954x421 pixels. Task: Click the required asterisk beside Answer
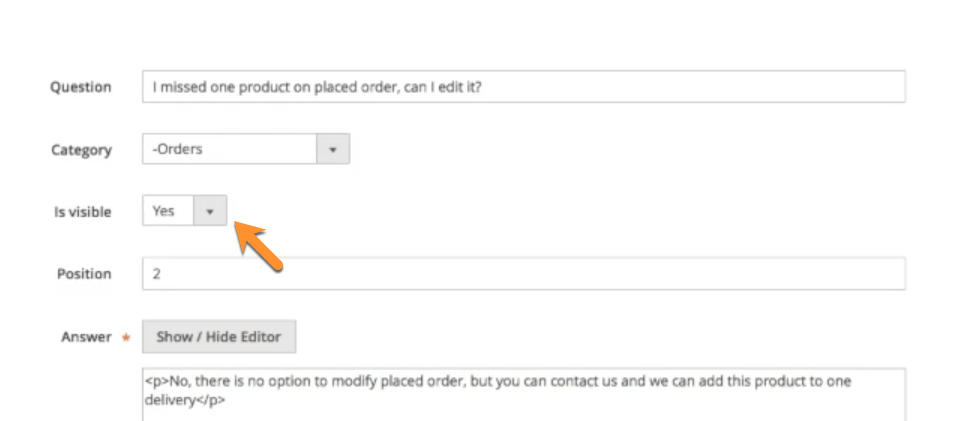(x=125, y=338)
